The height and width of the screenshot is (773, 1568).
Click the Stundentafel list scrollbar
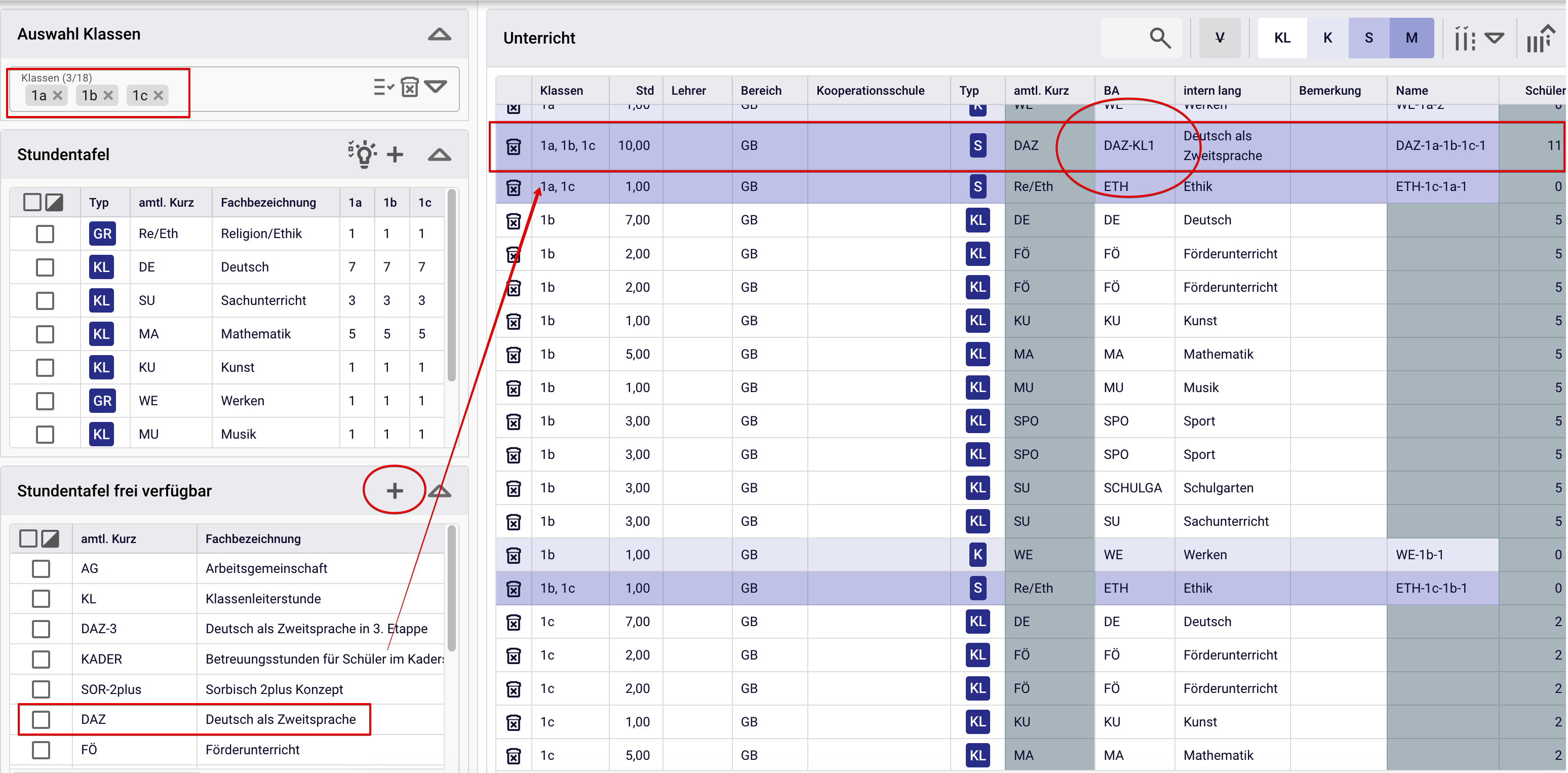point(451,286)
